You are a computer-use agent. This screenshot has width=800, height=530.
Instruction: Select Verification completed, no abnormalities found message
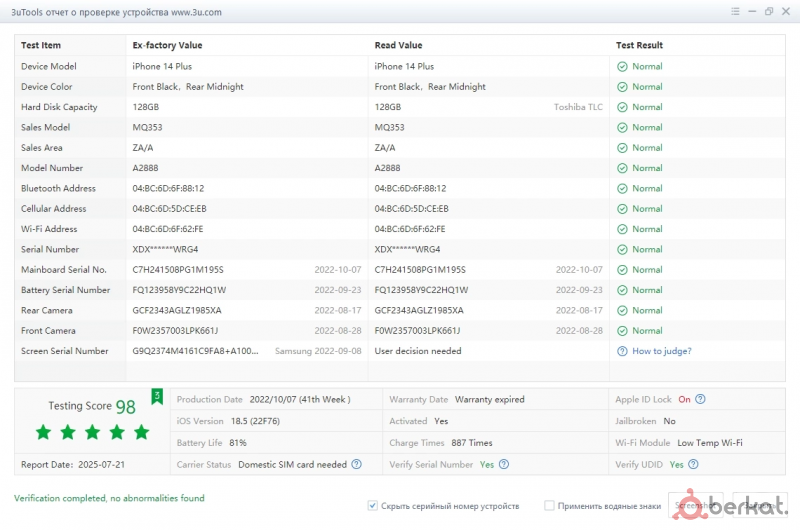[109, 498]
